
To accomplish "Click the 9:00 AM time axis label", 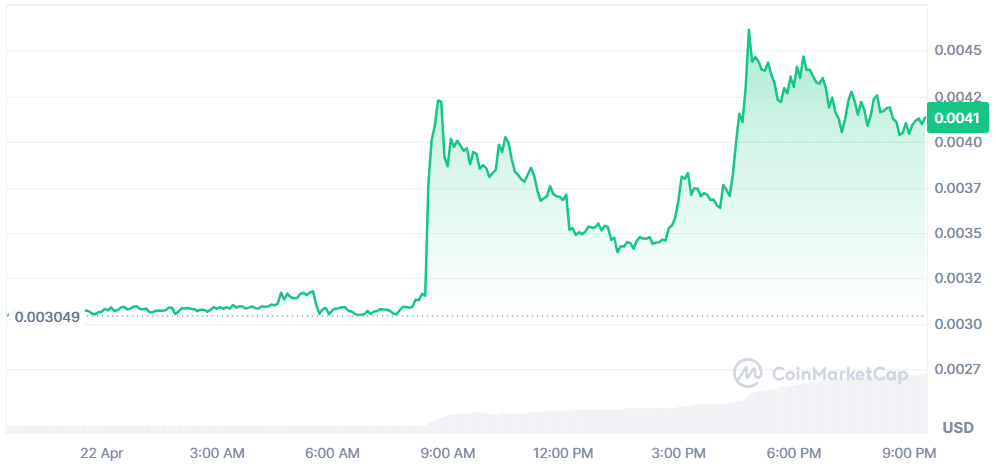I will (448, 453).
